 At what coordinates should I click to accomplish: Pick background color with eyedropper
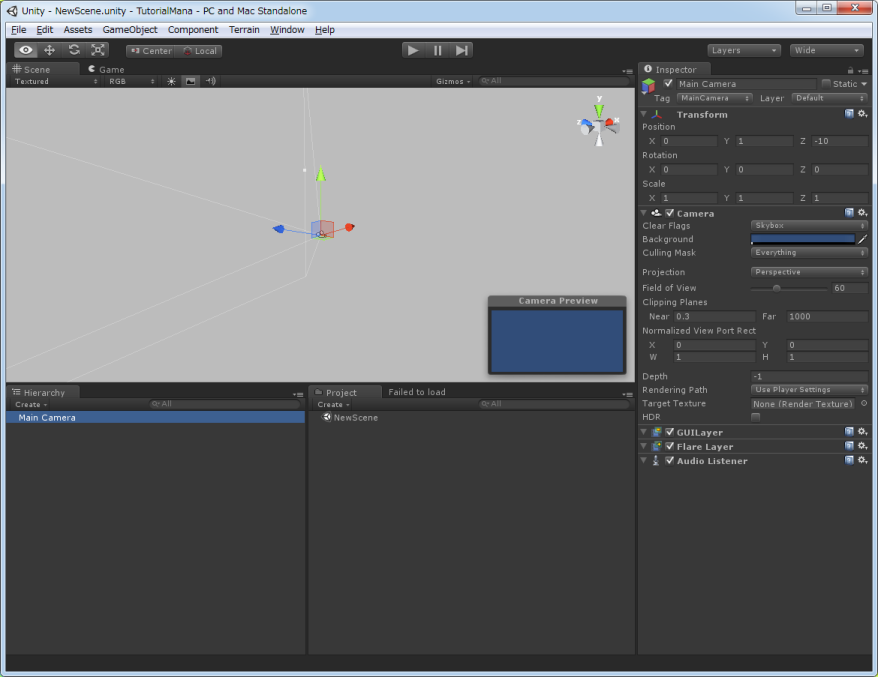[x=863, y=239]
